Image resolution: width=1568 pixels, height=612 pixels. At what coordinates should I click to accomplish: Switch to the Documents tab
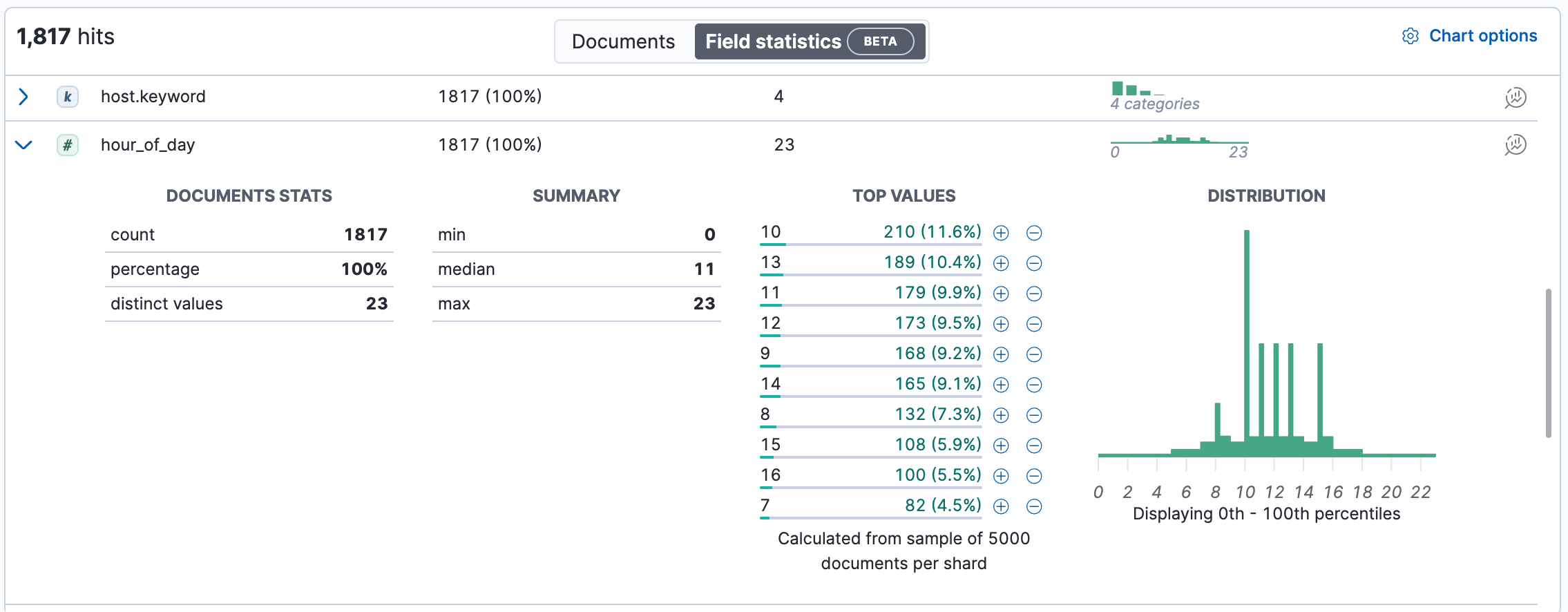623,41
